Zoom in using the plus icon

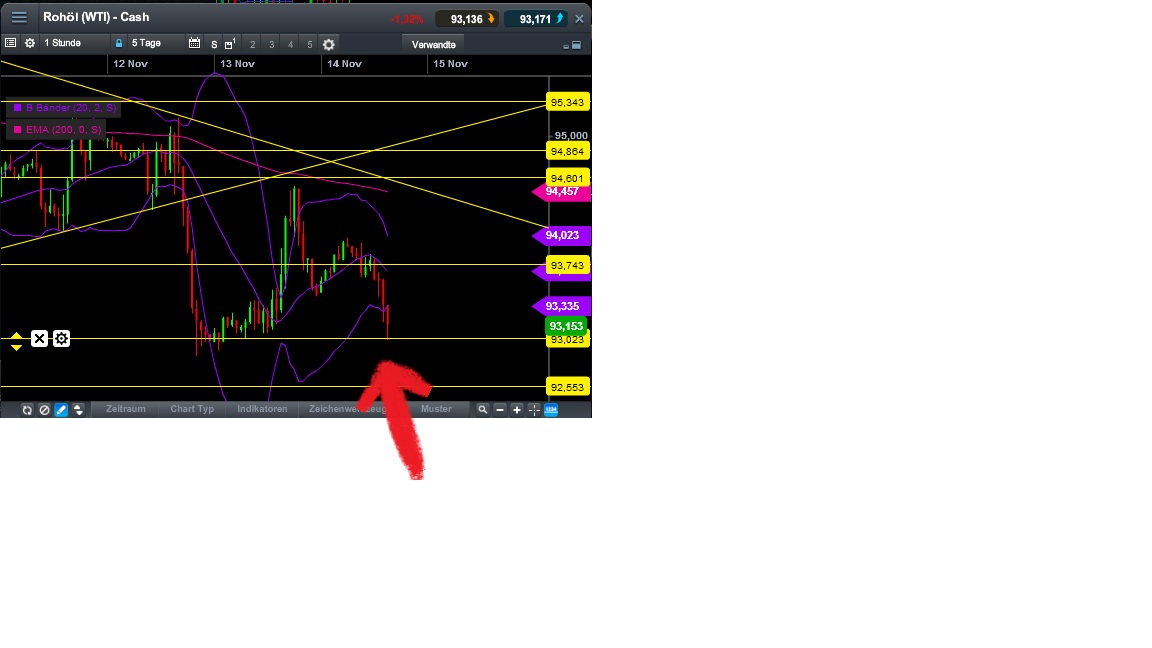point(516,409)
